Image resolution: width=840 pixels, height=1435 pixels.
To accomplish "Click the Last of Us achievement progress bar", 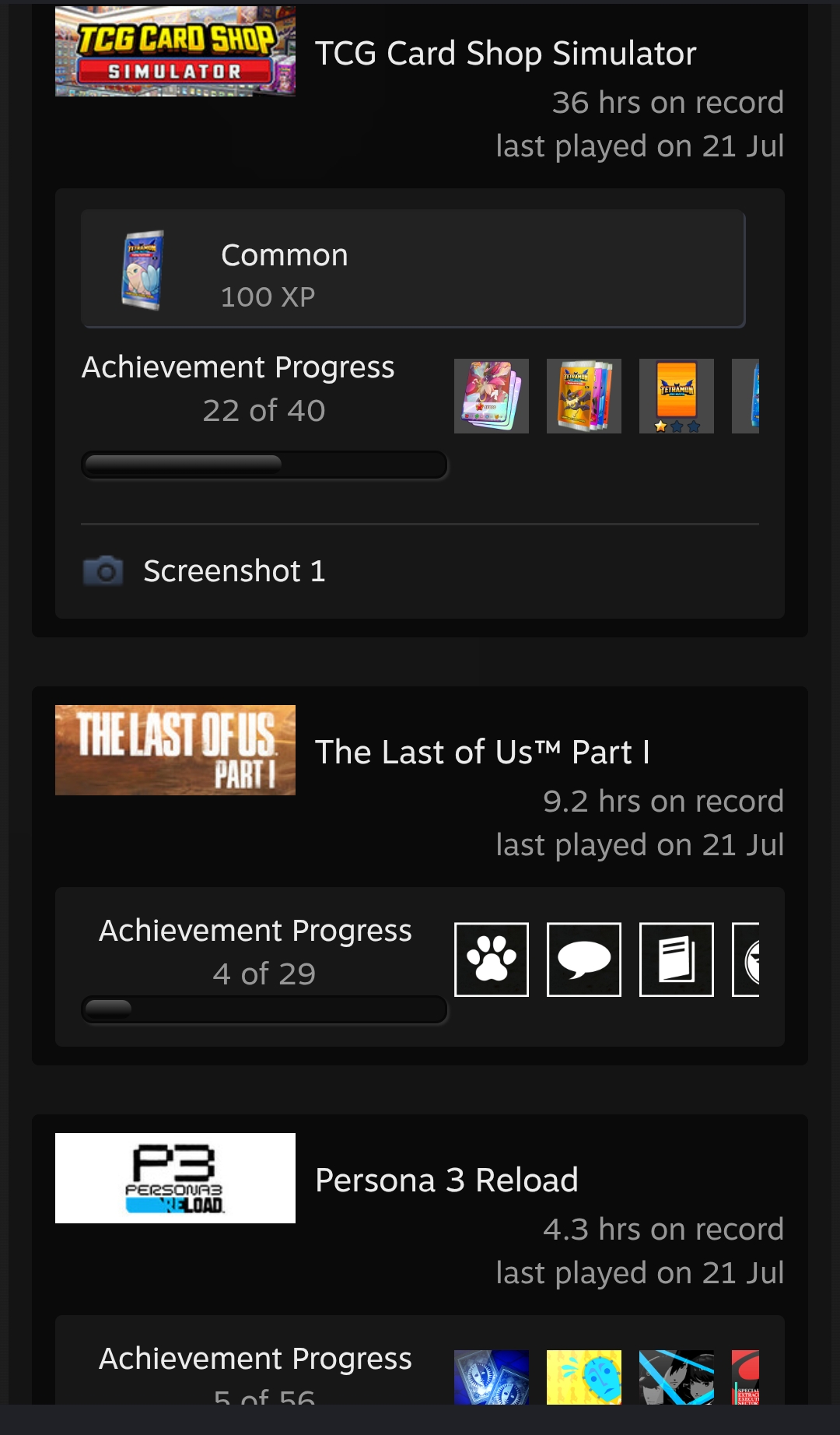I will (264, 1009).
